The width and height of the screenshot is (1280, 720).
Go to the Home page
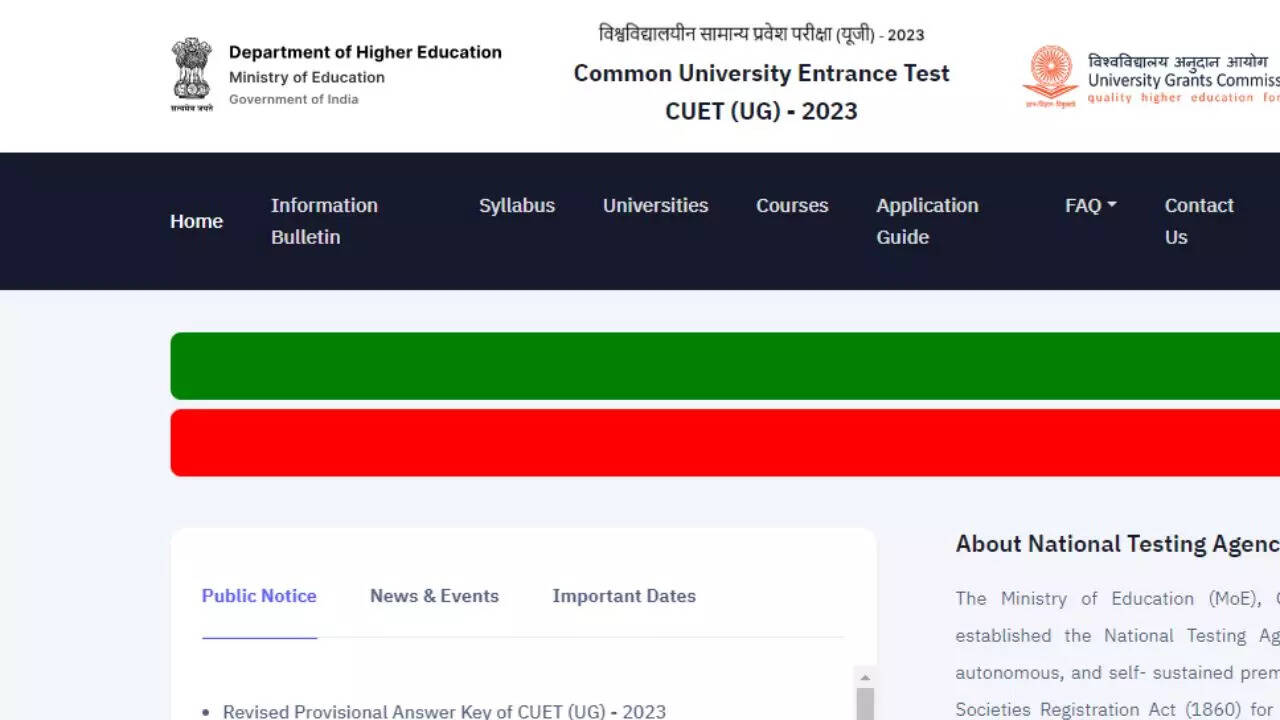click(x=196, y=221)
